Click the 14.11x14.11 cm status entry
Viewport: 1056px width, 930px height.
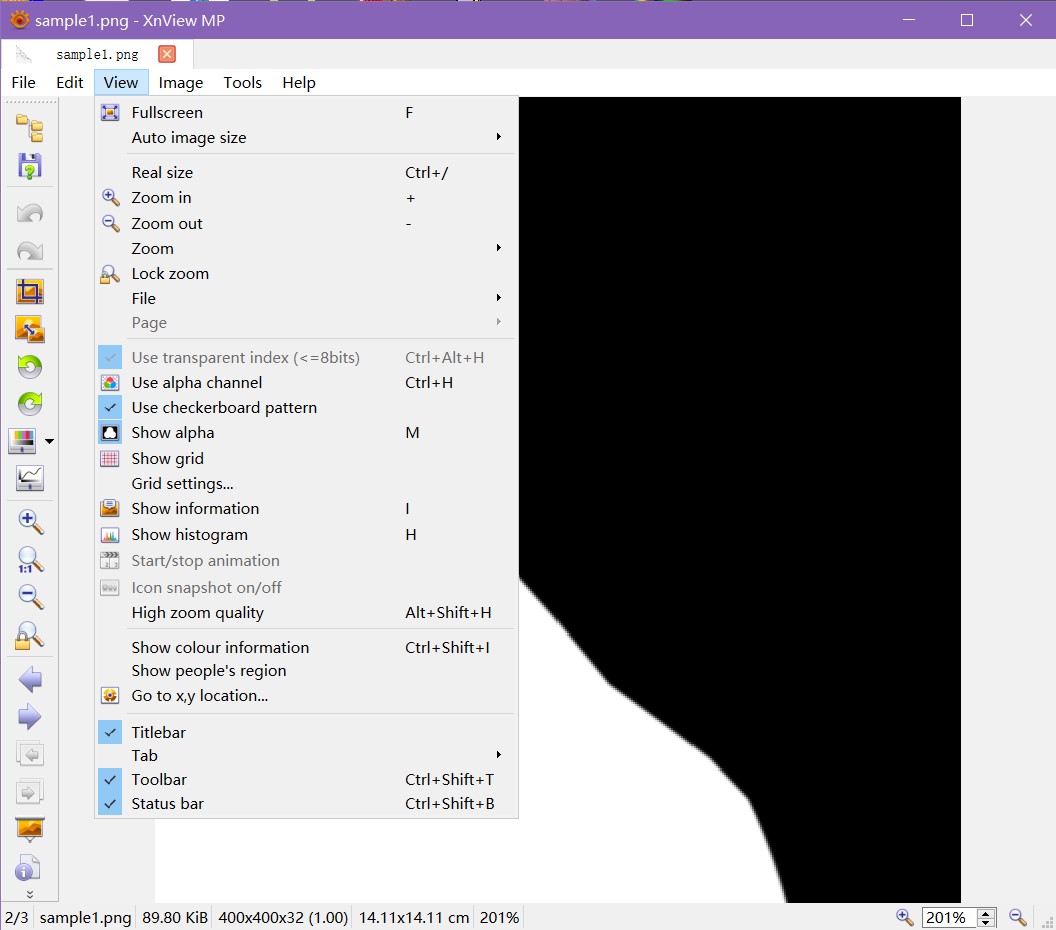414,917
